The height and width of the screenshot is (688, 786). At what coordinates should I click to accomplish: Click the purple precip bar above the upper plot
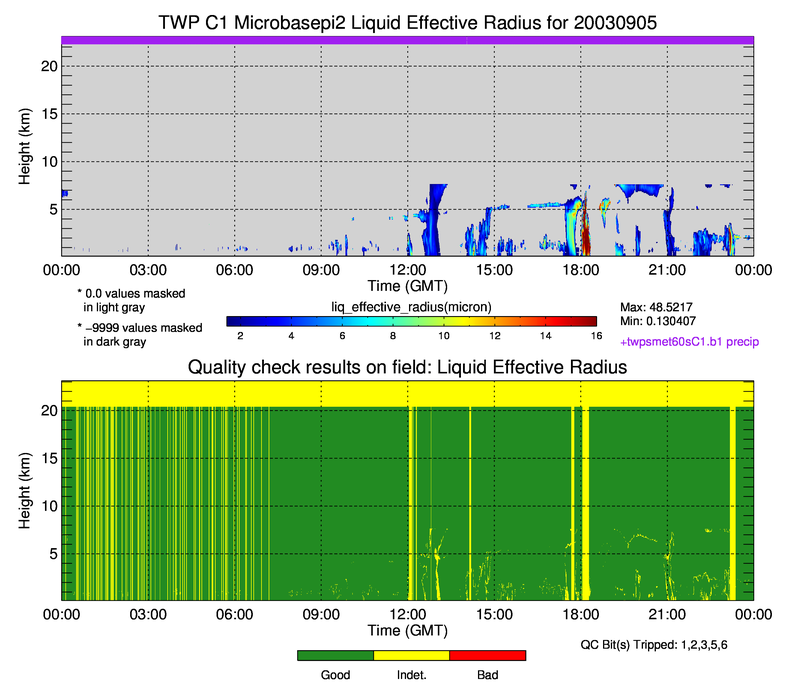pyautogui.click(x=407, y=39)
